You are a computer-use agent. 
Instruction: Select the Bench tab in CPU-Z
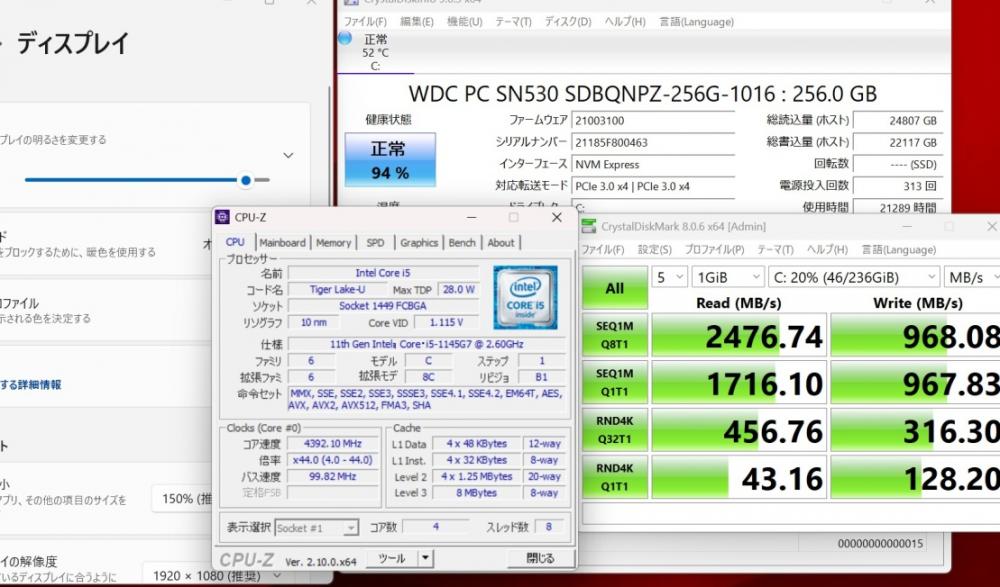point(462,242)
